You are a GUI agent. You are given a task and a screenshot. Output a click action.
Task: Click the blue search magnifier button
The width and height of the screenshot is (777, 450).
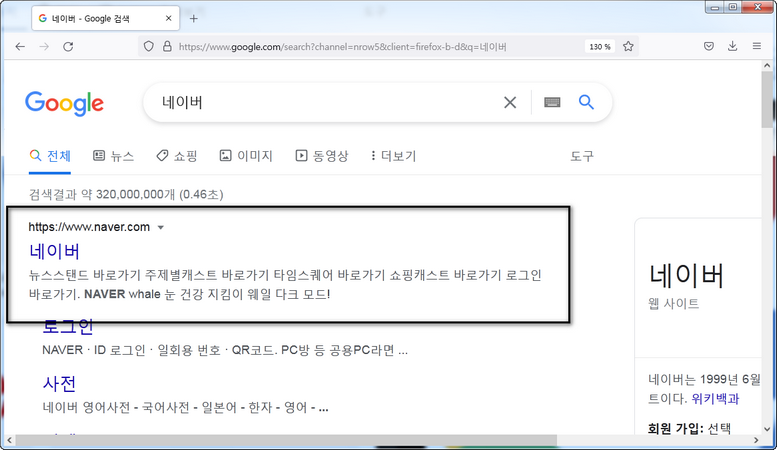coord(586,102)
